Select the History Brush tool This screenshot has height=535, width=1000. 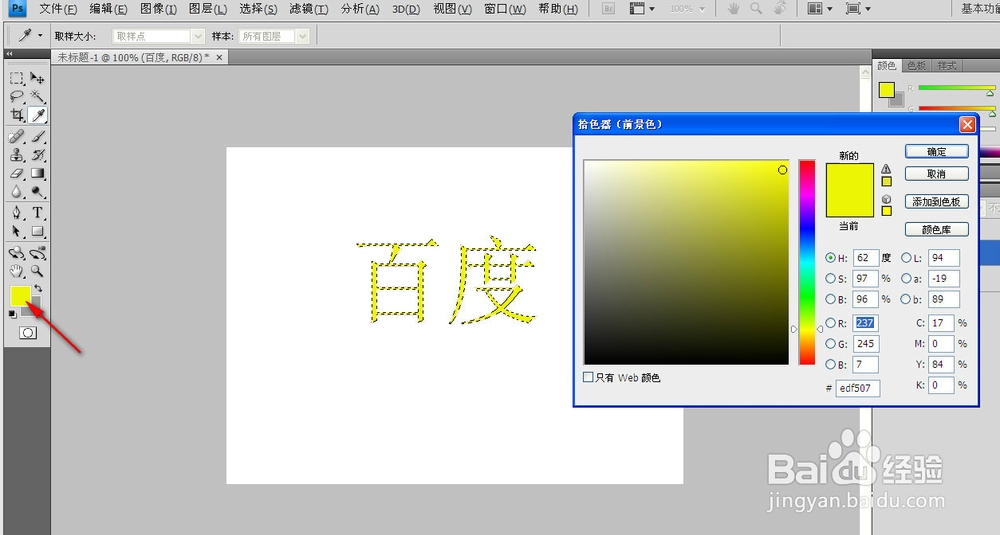coord(38,155)
